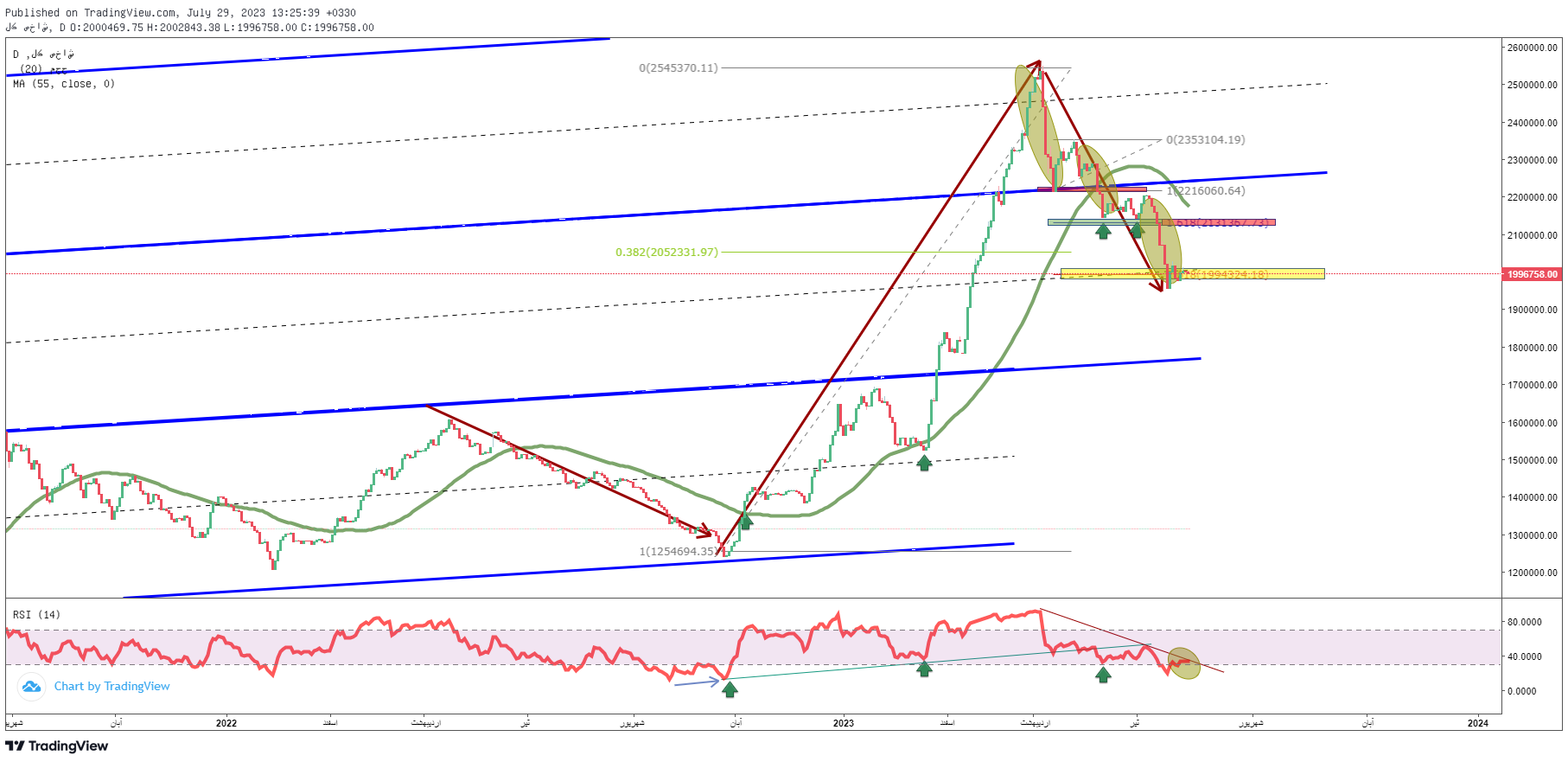1568x762 pixels.
Task: Click the blue right-pointing arrow in the RSI pane
Action: pos(697,683)
